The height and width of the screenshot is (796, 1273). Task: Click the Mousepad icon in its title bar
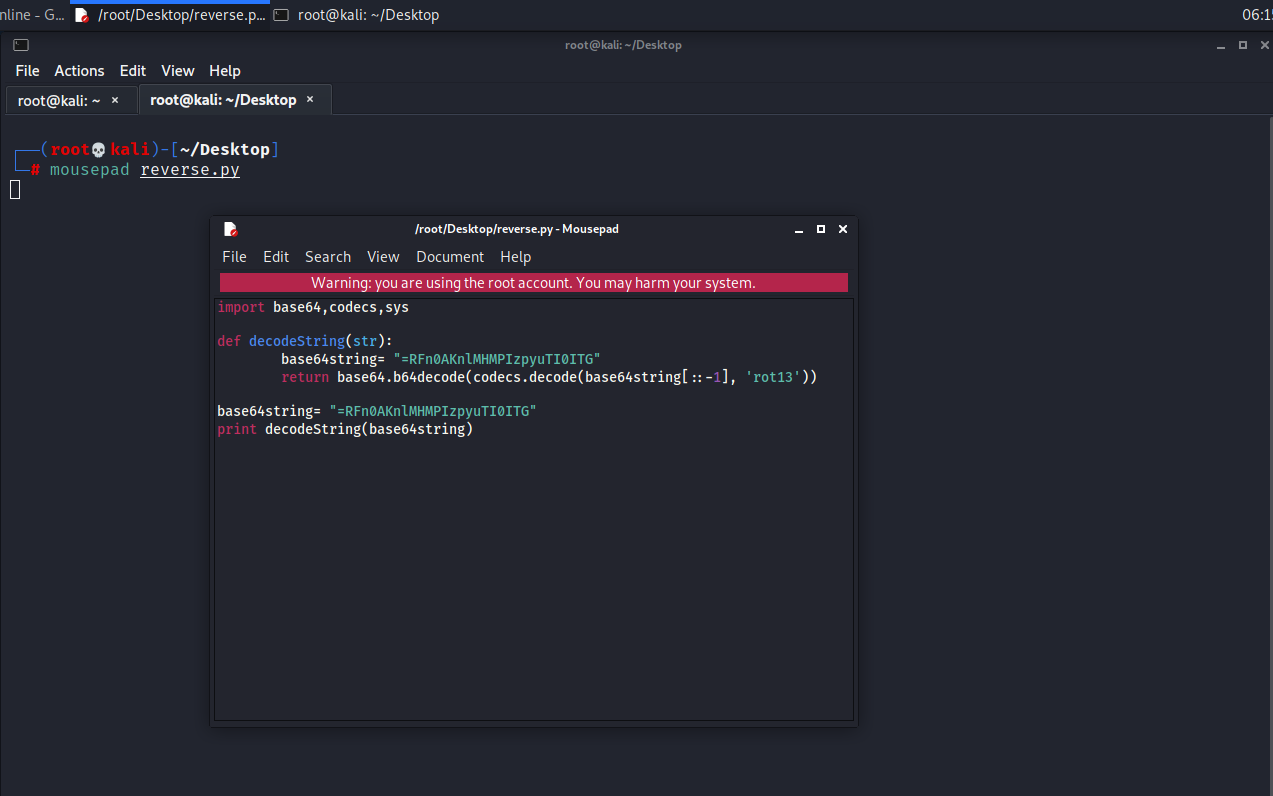230,229
